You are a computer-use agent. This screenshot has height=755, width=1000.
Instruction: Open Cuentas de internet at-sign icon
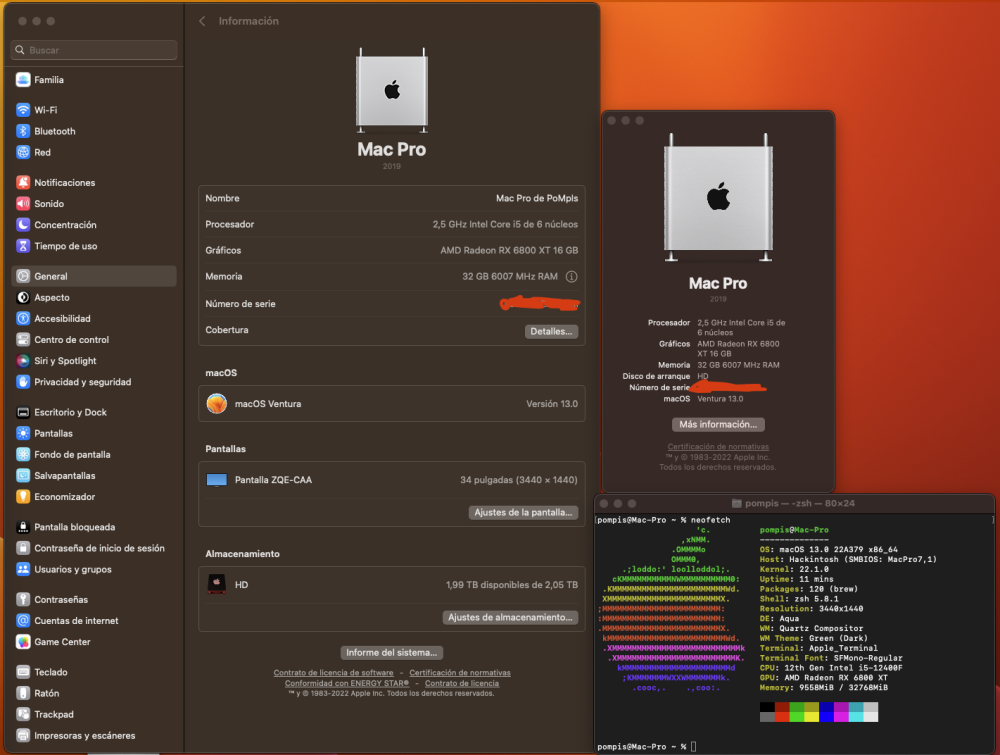pos(23,620)
